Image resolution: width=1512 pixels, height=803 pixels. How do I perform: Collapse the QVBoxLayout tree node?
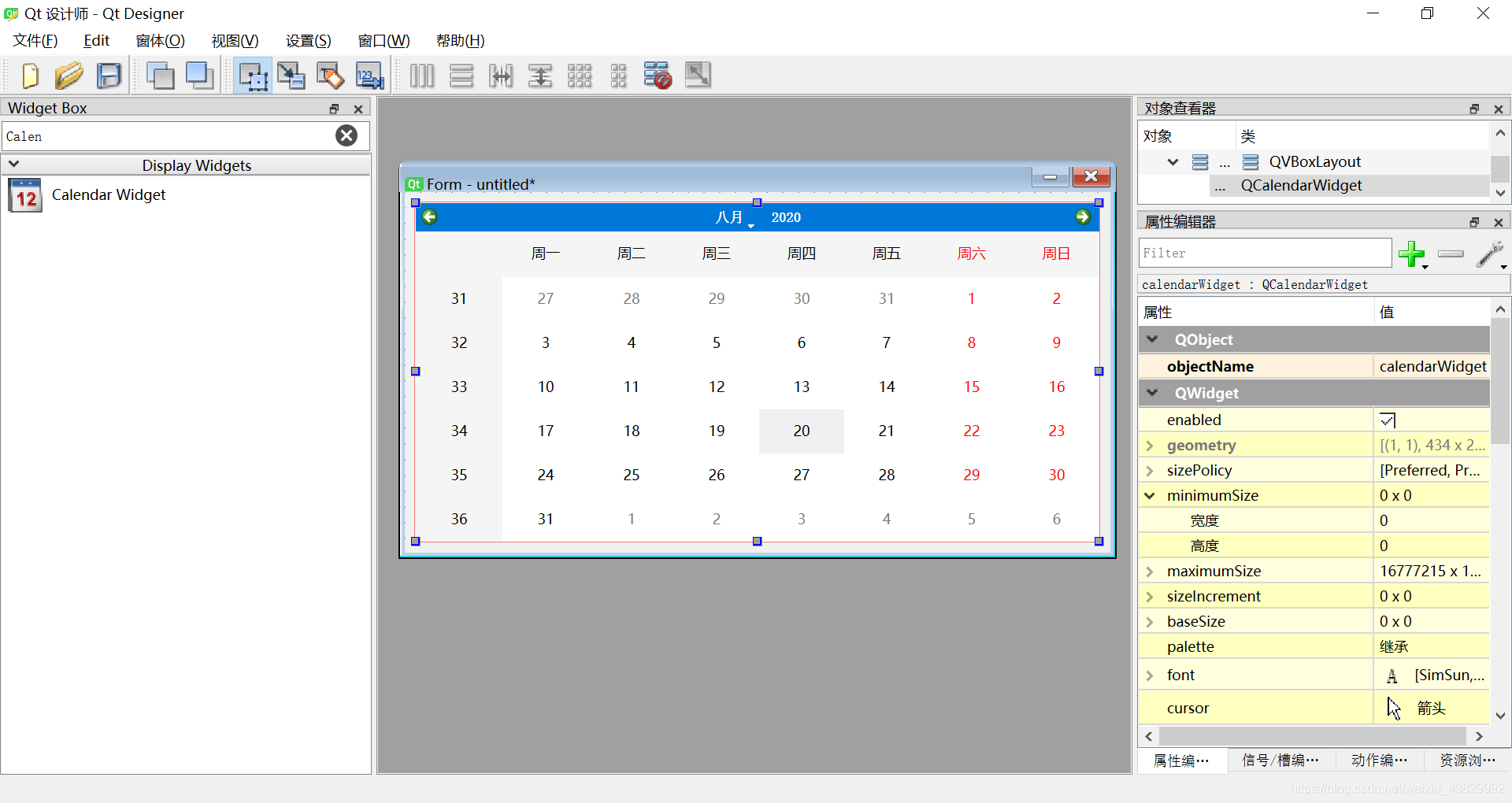coord(1173,161)
